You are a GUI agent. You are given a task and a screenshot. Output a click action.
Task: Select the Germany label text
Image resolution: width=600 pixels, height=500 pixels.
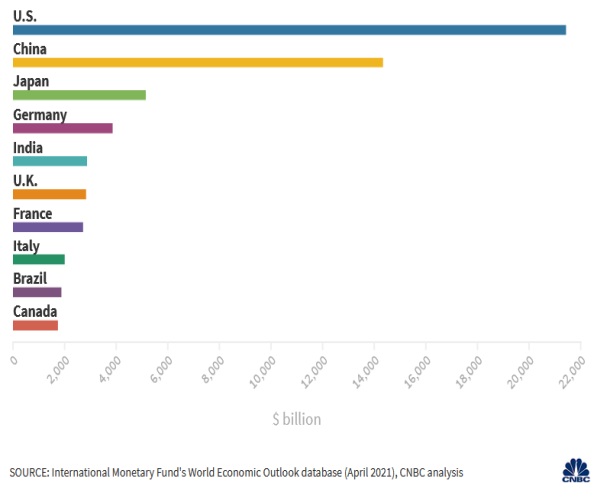(40, 114)
